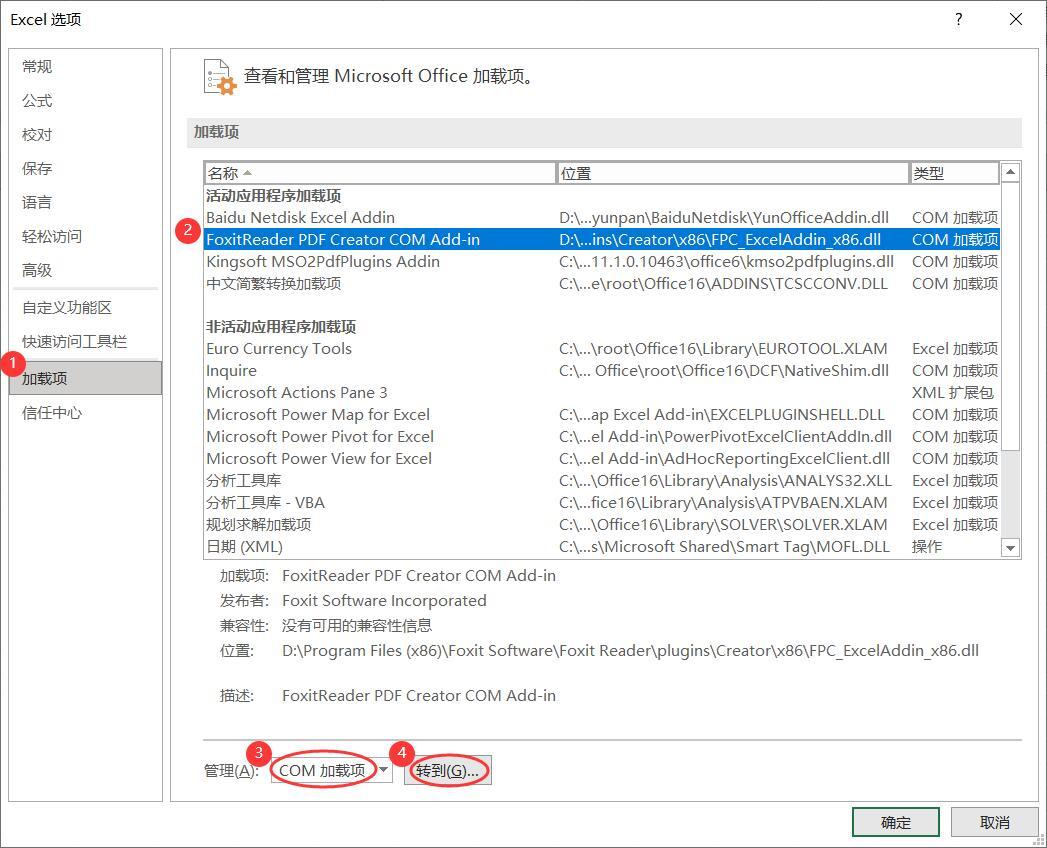The height and width of the screenshot is (848, 1047).
Task: Select Microsoft Actions Pane 3 row
Action: click(602, 393)
